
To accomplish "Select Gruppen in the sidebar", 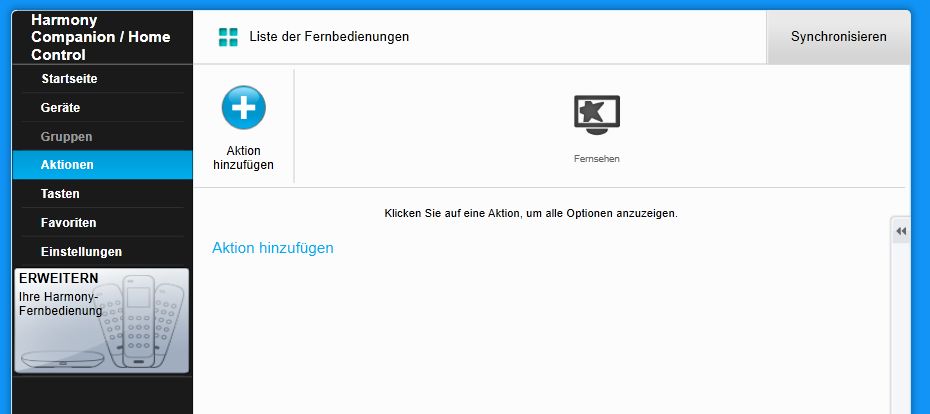I will (x=66, y=136).
